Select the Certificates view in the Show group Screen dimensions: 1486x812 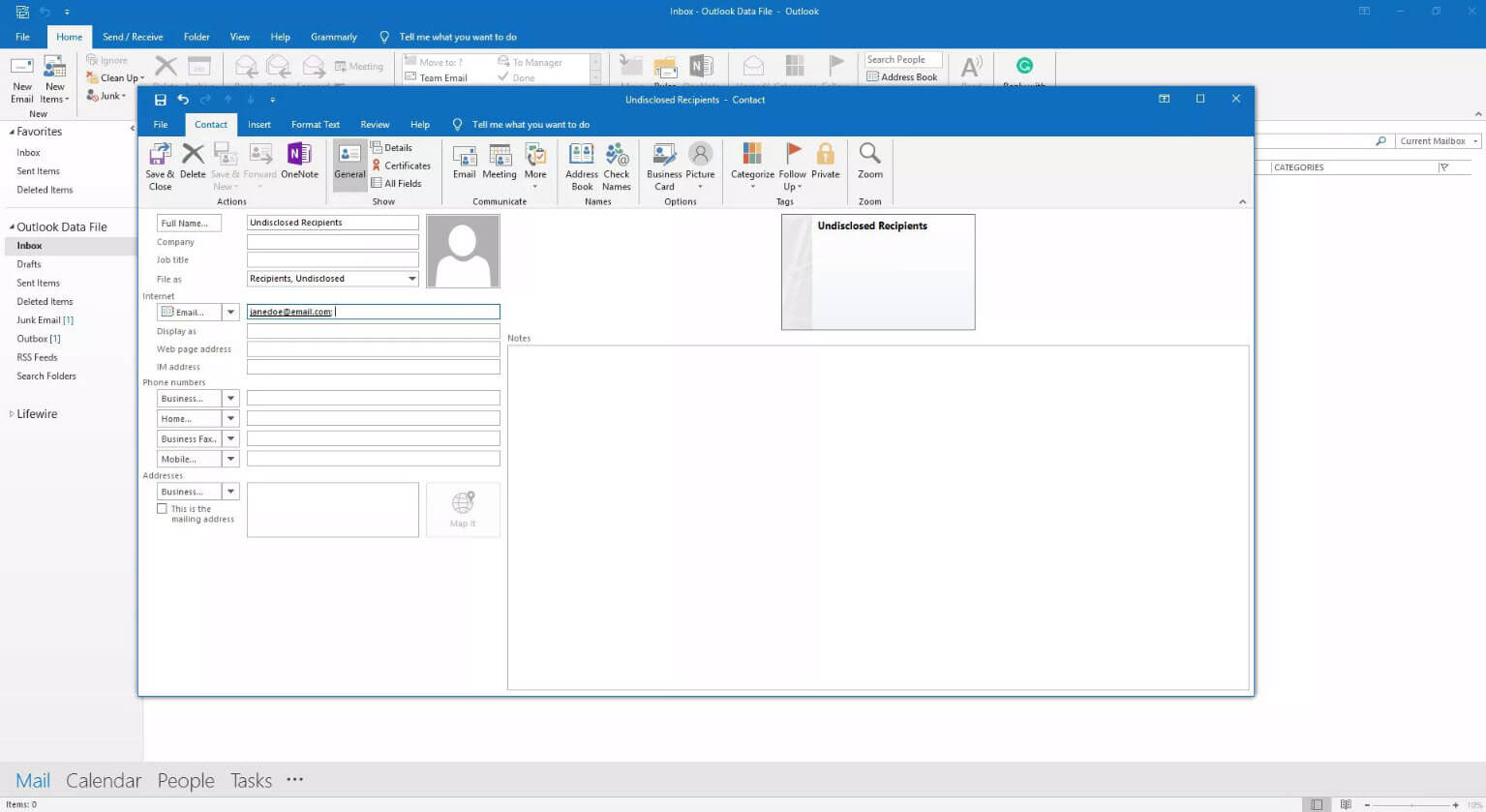(402, 165)
